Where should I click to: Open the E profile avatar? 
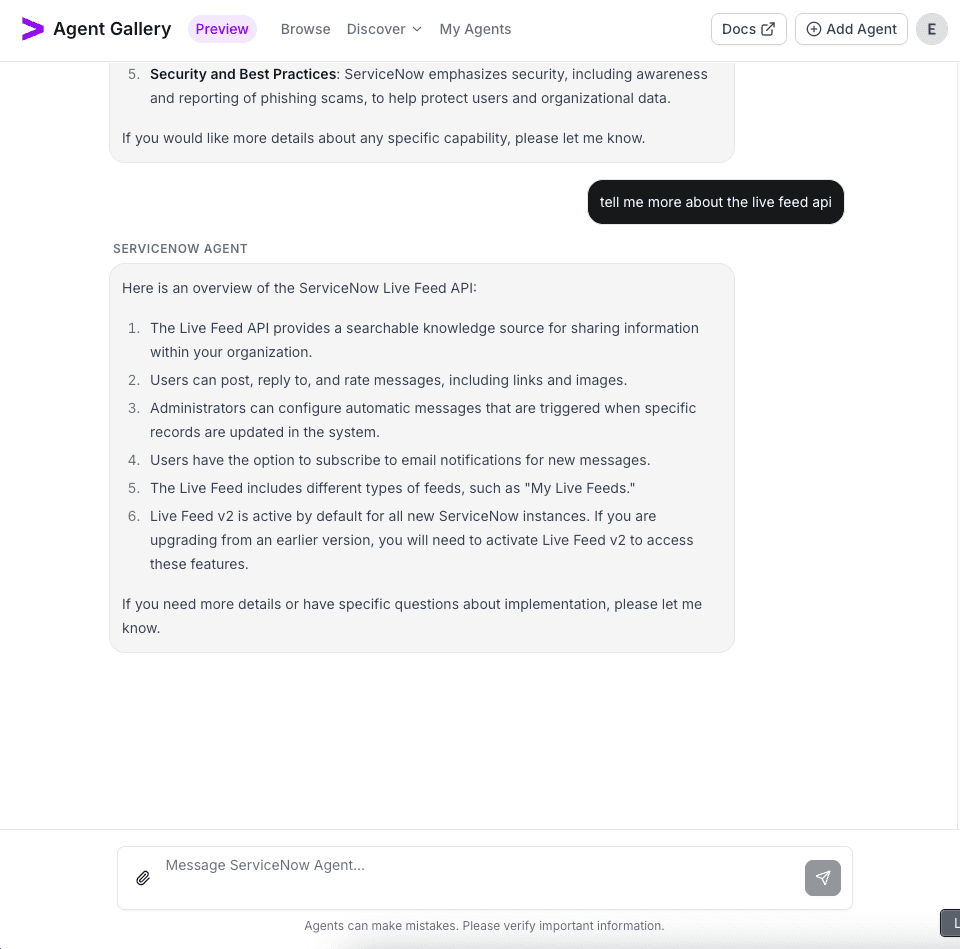(931, 29)
